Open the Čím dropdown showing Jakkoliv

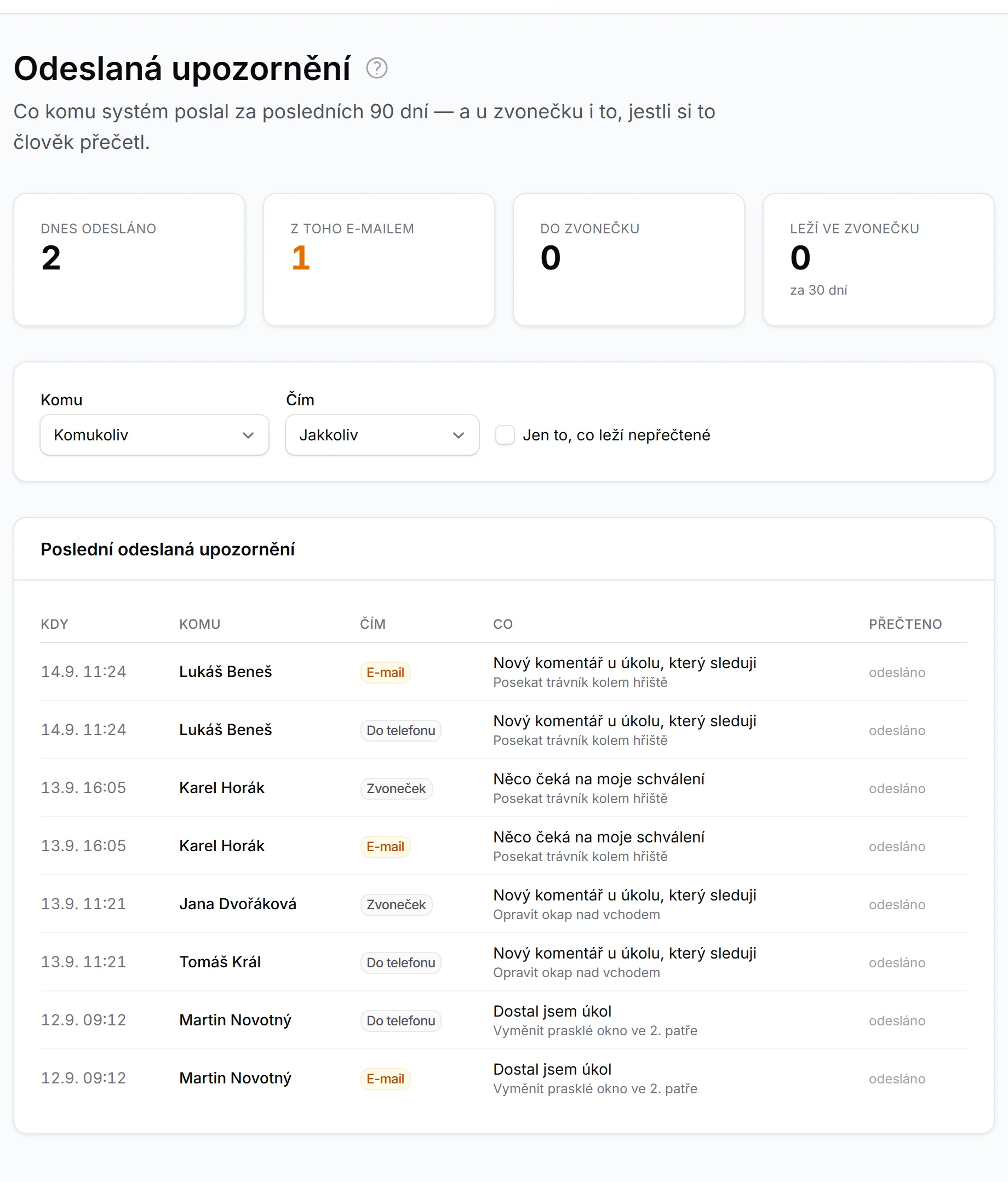(382, 435)
